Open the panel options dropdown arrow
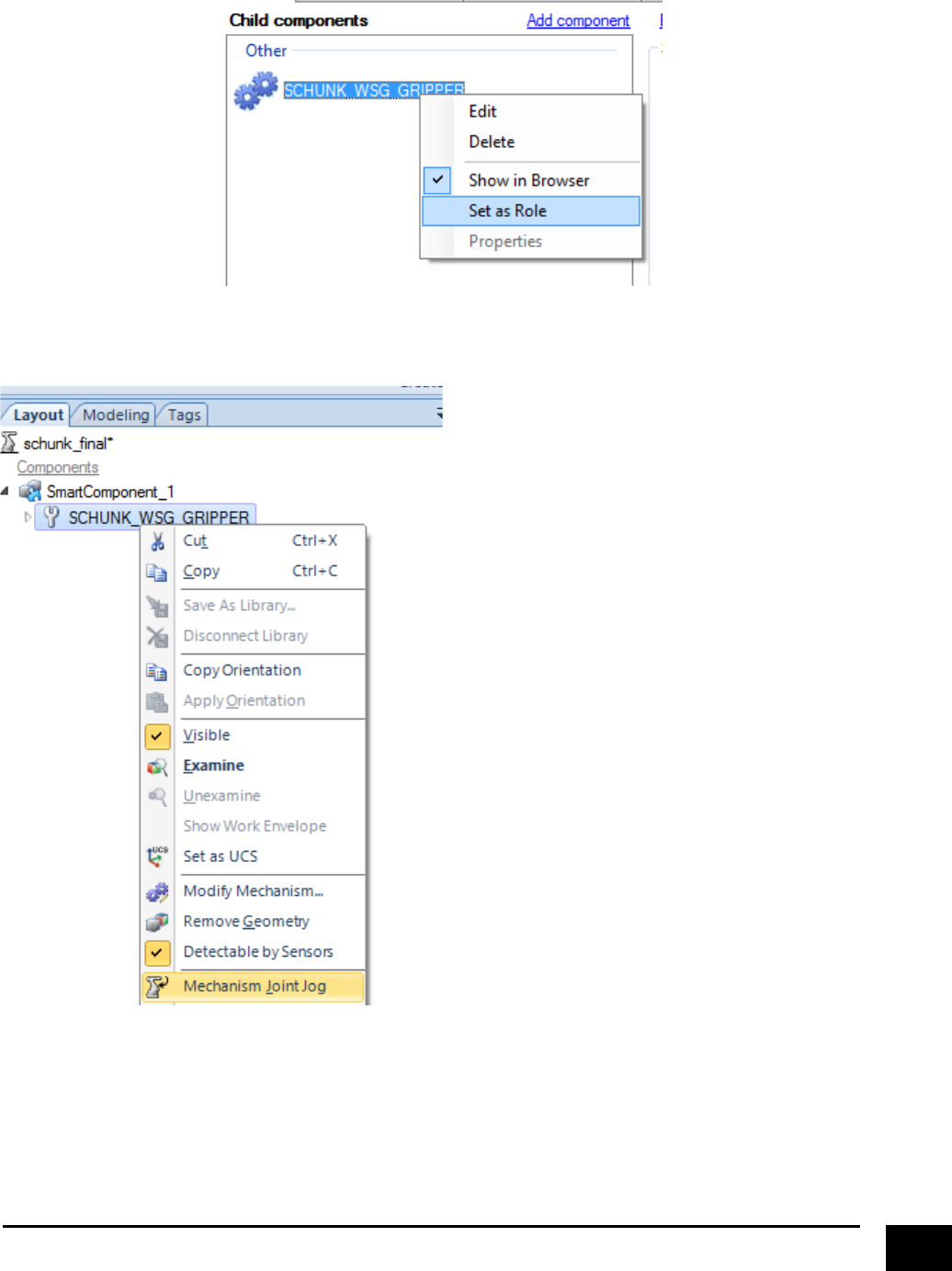 tap(438, 414)
